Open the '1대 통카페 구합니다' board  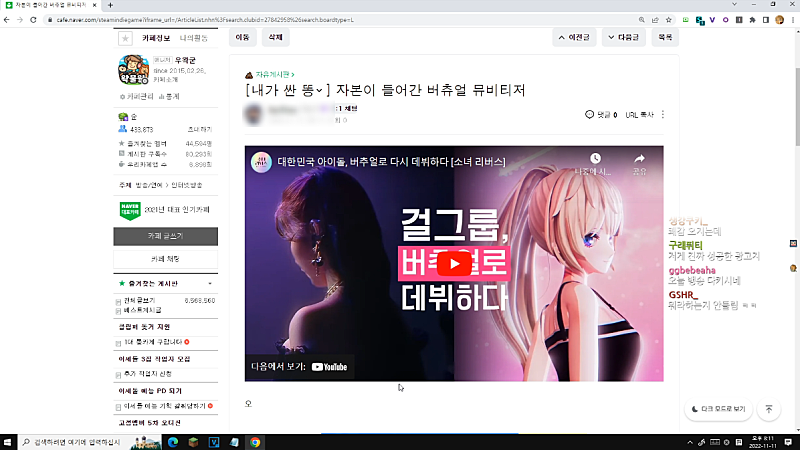pyautogui.click(x=153, y=342)
